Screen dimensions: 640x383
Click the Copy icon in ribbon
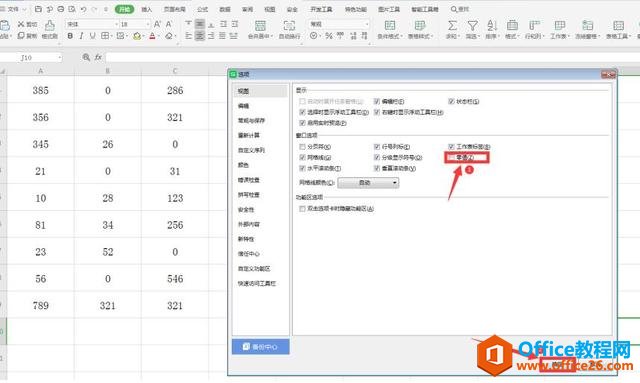[21, 36]
